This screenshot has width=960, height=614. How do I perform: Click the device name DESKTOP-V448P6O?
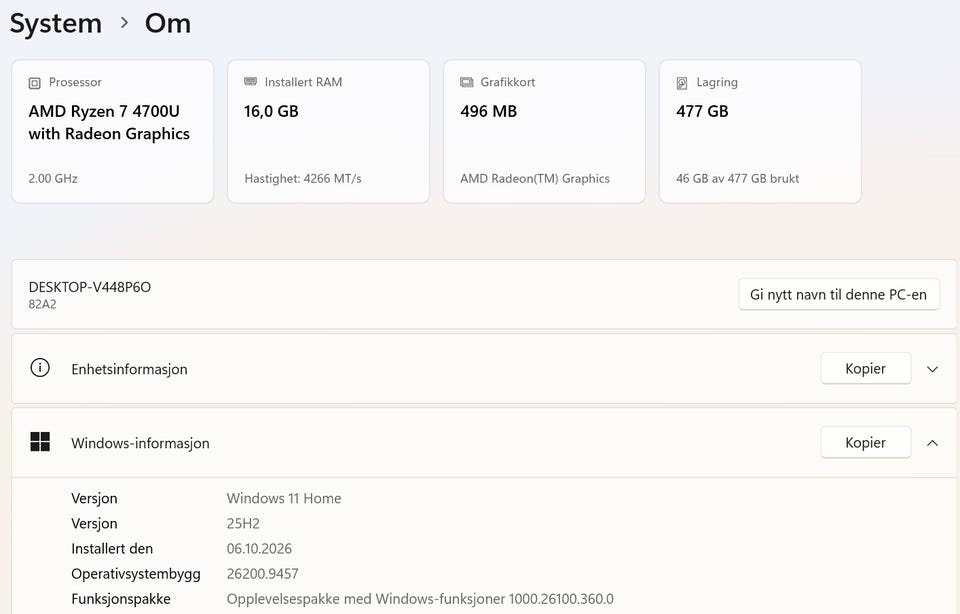pos(90,287)
